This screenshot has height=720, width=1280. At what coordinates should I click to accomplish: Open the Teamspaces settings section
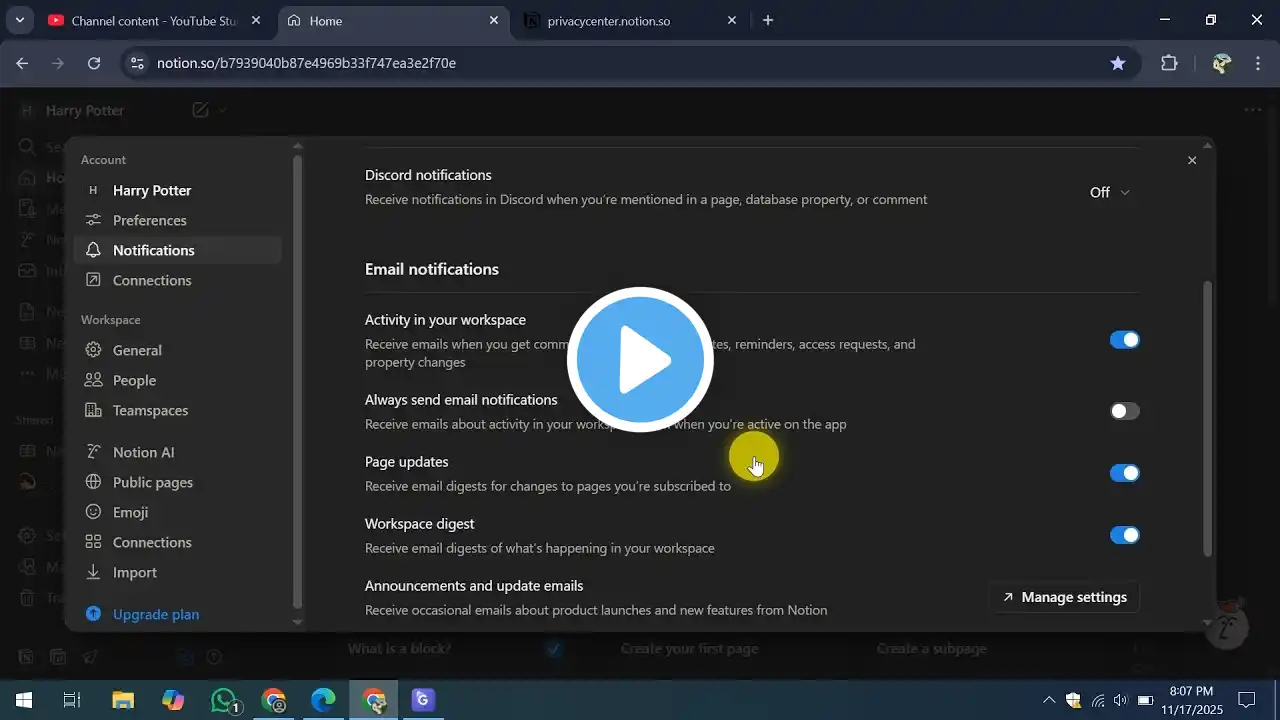pyautogui.click(x=150, y=410)
